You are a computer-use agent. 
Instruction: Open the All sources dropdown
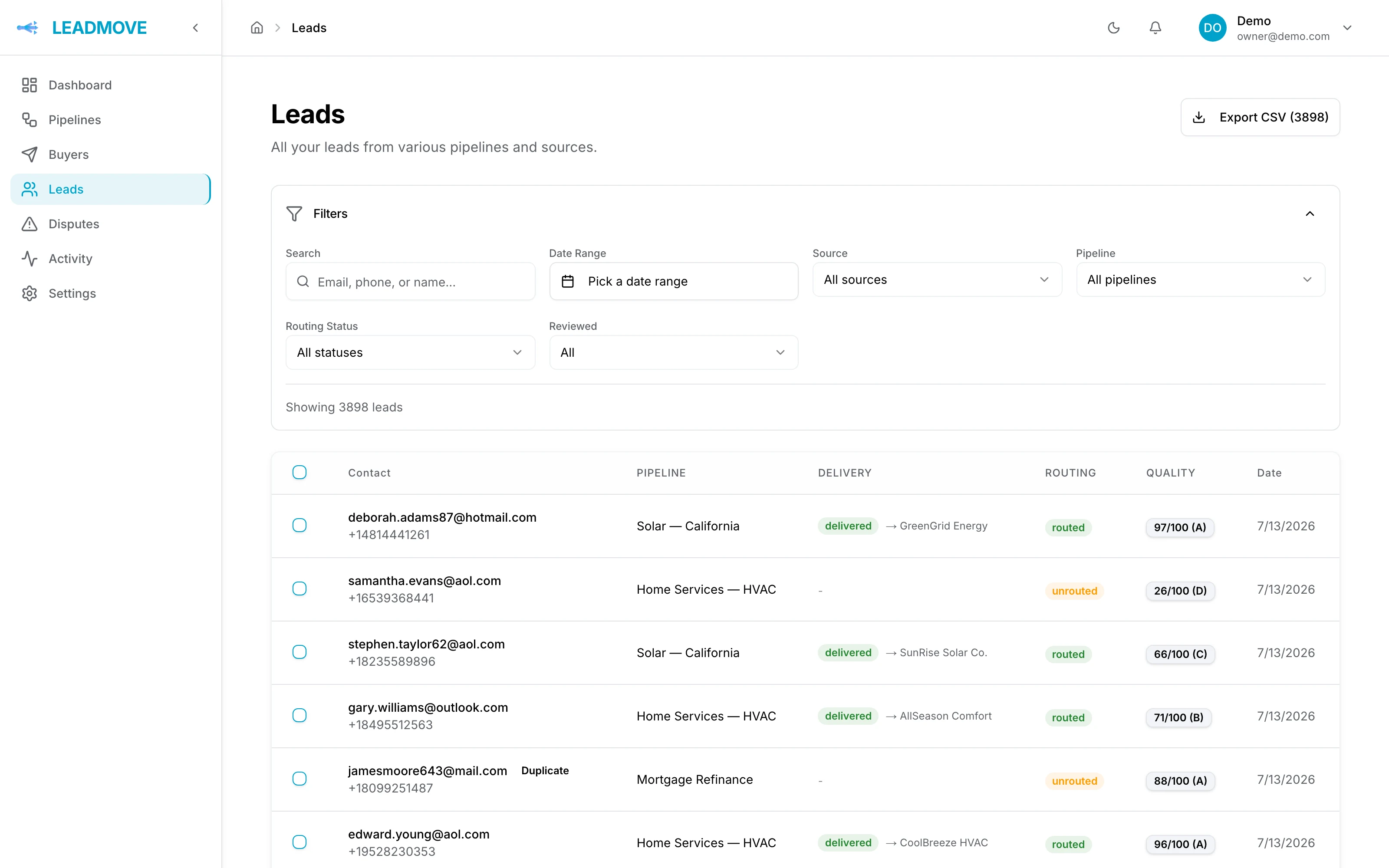(x=937, y=279)
